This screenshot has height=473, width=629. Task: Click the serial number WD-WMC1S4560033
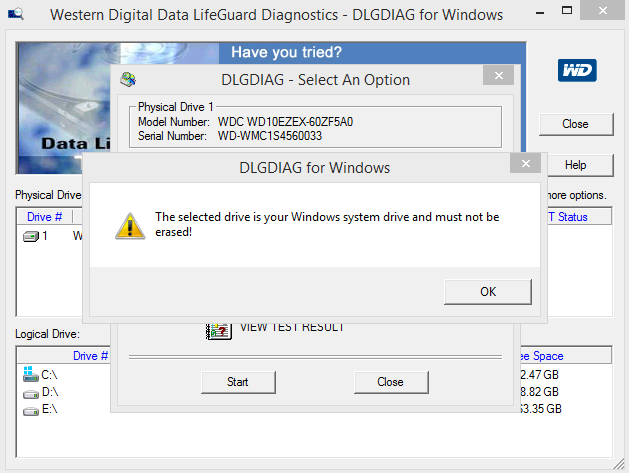point(270,136)
